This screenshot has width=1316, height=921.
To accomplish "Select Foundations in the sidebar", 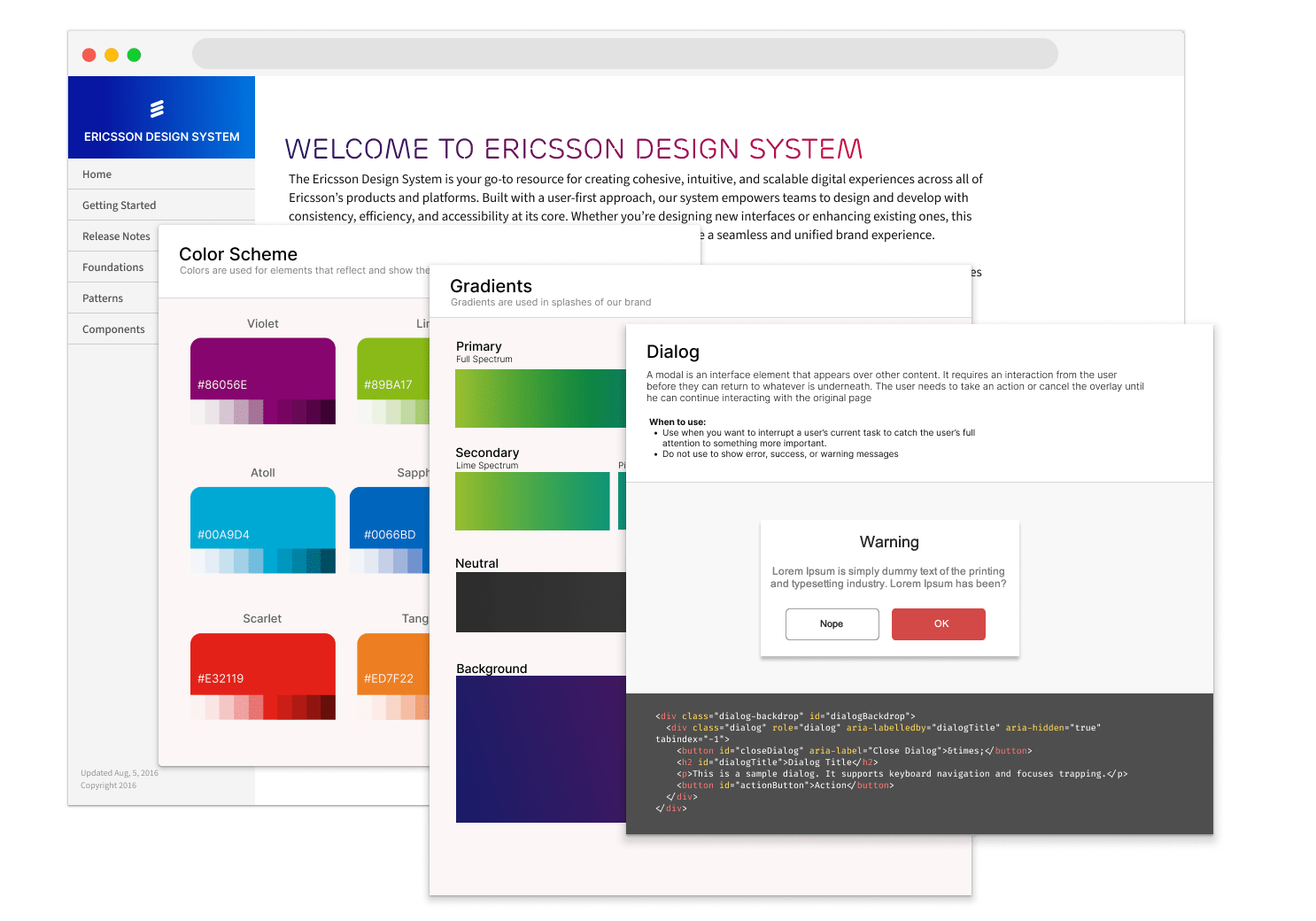I will pos(113,267).
